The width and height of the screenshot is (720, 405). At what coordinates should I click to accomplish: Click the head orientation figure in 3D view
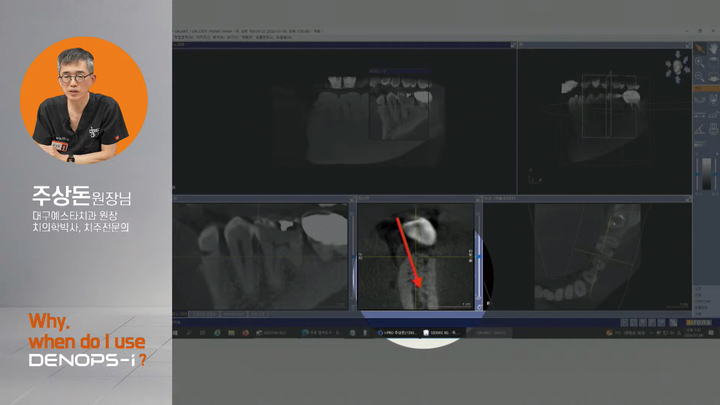[x=677, y=68]
